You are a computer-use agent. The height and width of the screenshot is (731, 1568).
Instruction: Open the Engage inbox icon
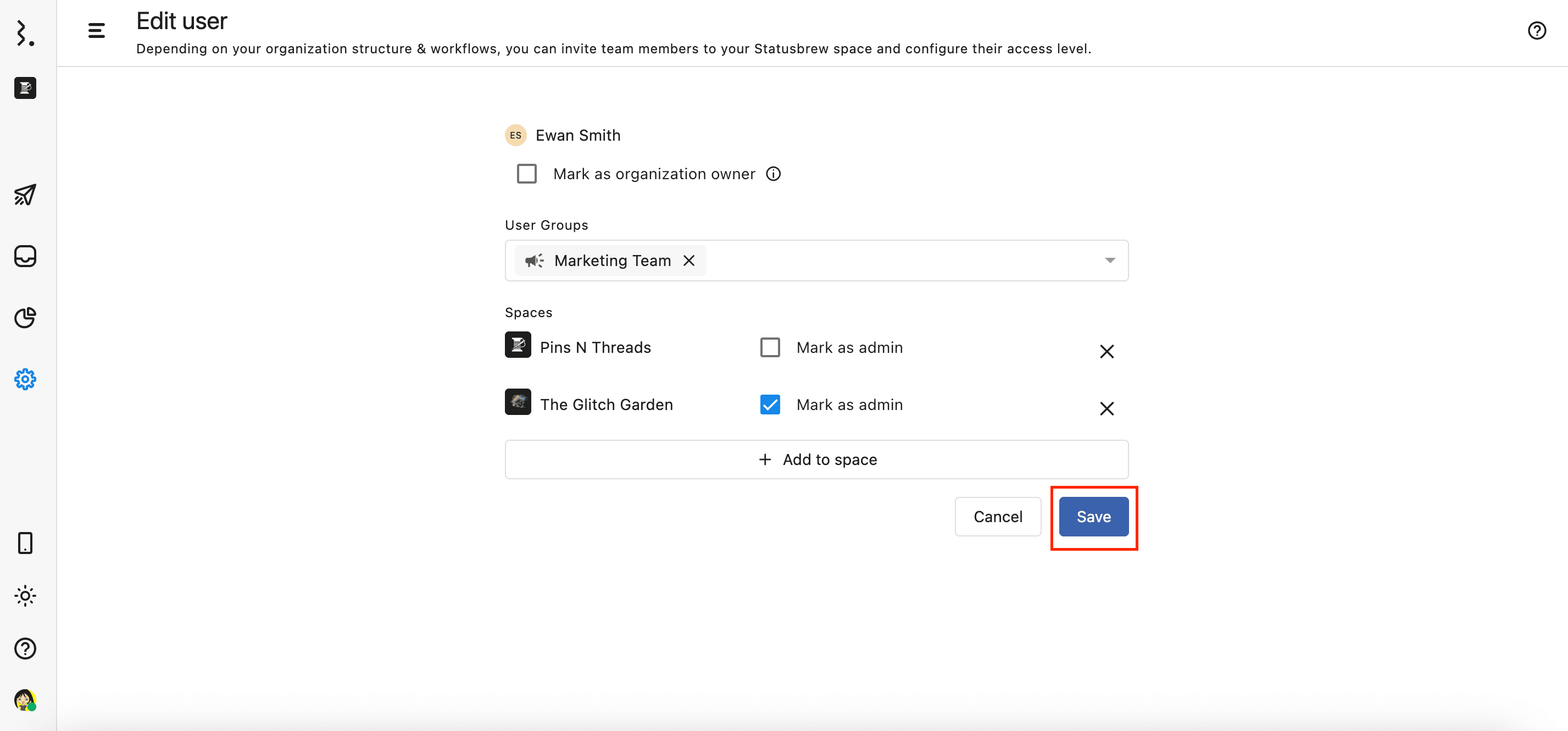25,257
